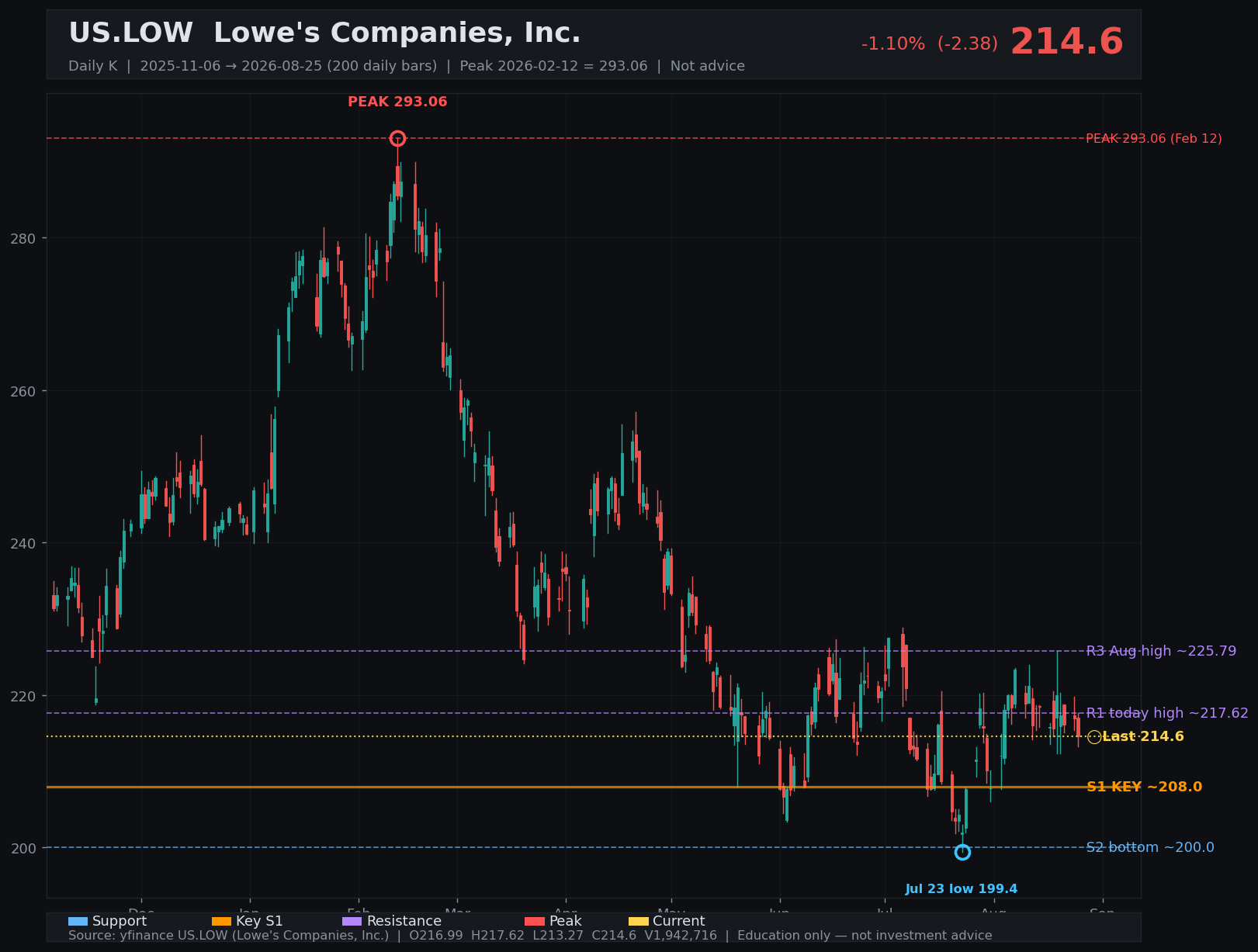
Task: Click the 'Current' legend text
Action: pyautogui.click(x=679, y=921)
